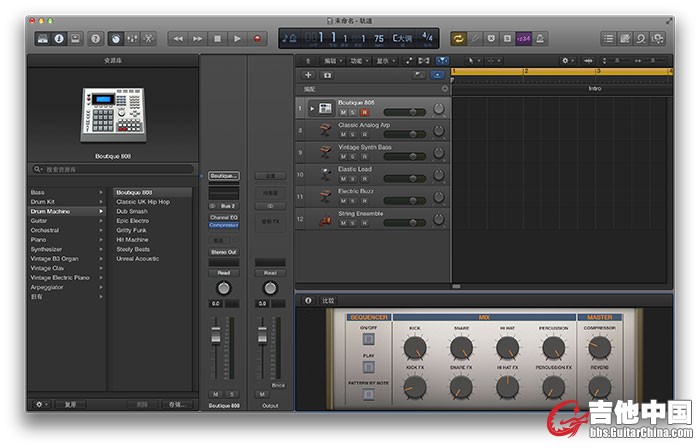Open the pointer tool dropdown menu
Image resolution: width=700 pixels, height=448 pixels.
pos(473,61)
